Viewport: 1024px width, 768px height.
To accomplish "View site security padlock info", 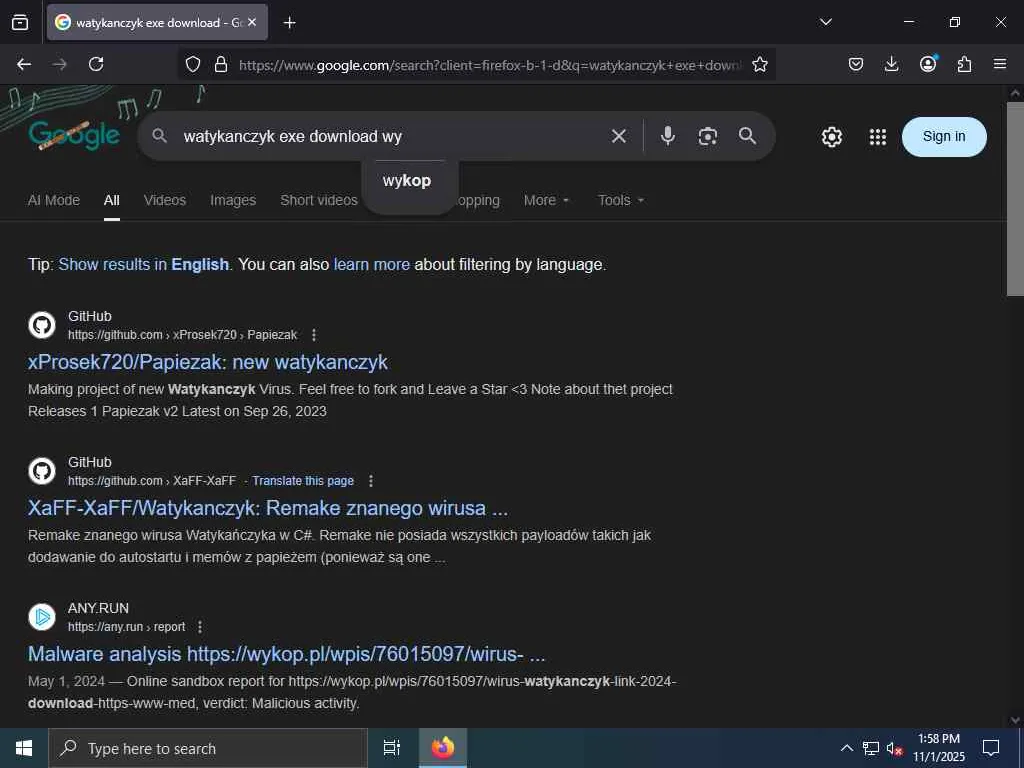I will coord(221,64).
